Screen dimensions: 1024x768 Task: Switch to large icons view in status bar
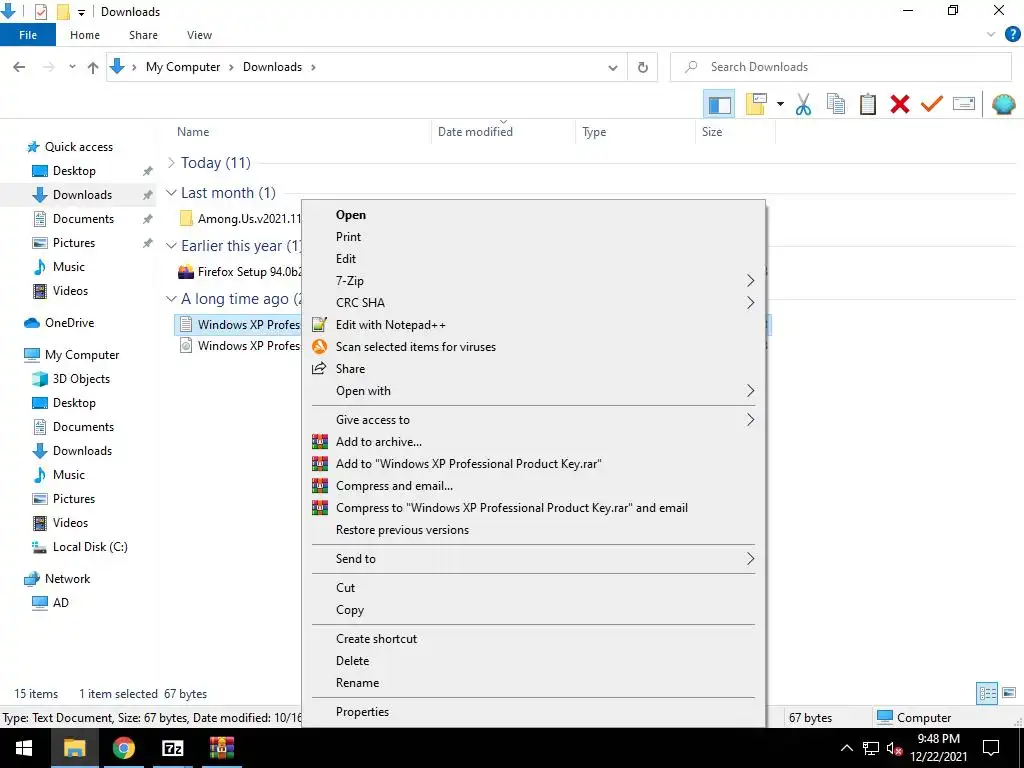pos(1009,694)
